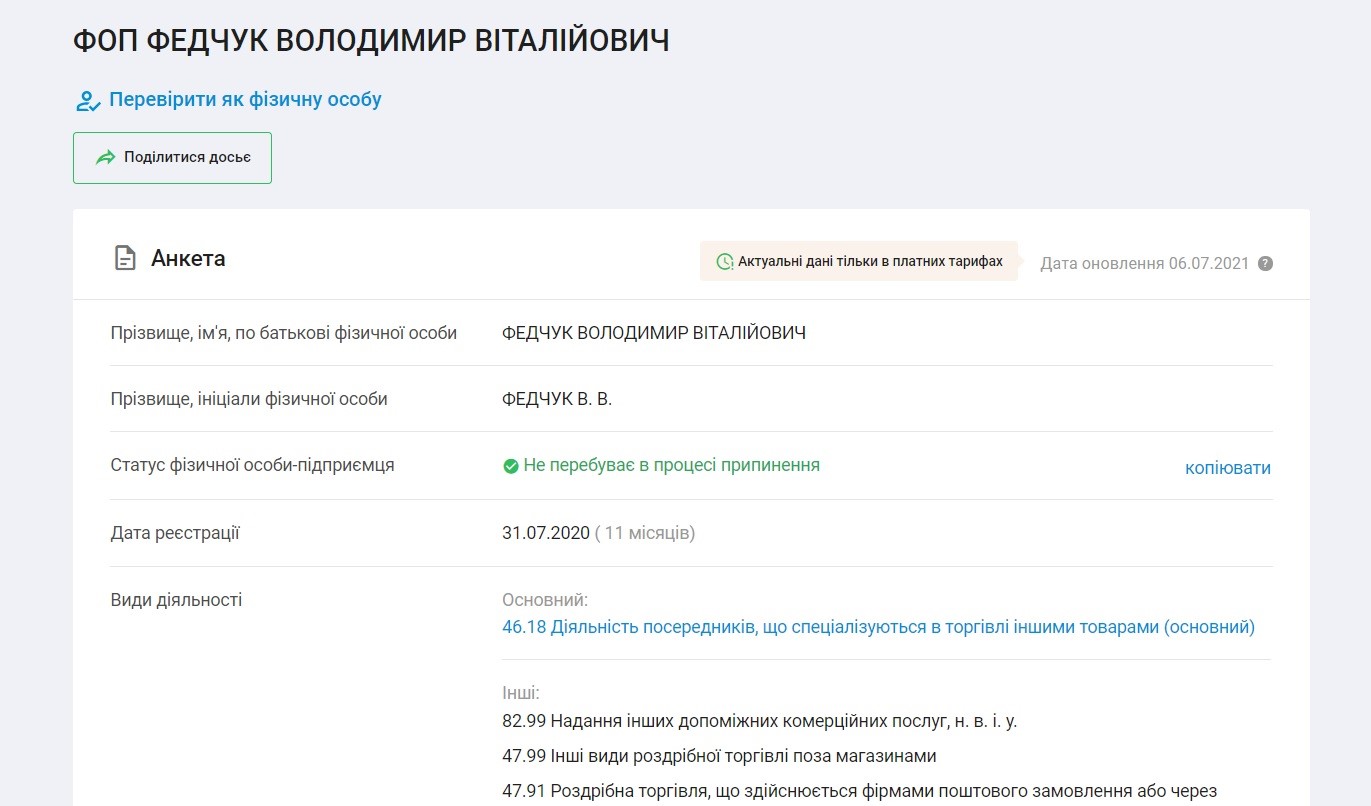Viewport: 1371px width, 806px height.
Task: Open the question mark help icon near update date
Action: coord(1265,264)
